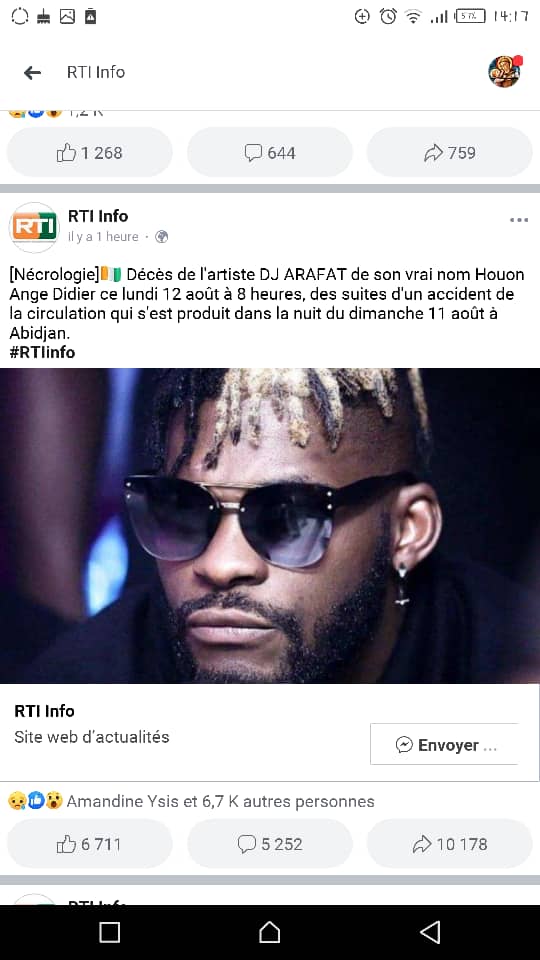Open comments showing 644
The height and width of the screenshot is (960, 540).
[270, 152]
